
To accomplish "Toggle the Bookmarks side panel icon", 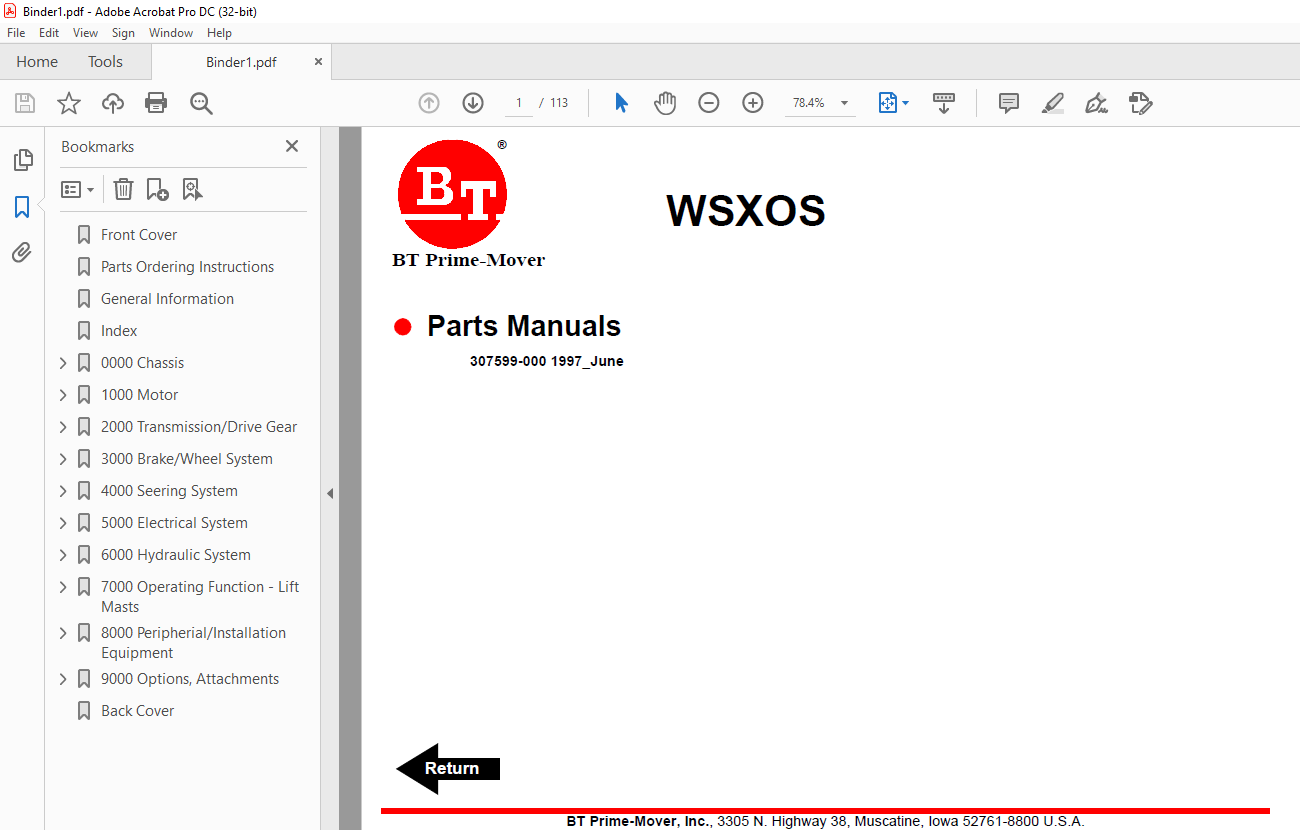I will point(22,207).
